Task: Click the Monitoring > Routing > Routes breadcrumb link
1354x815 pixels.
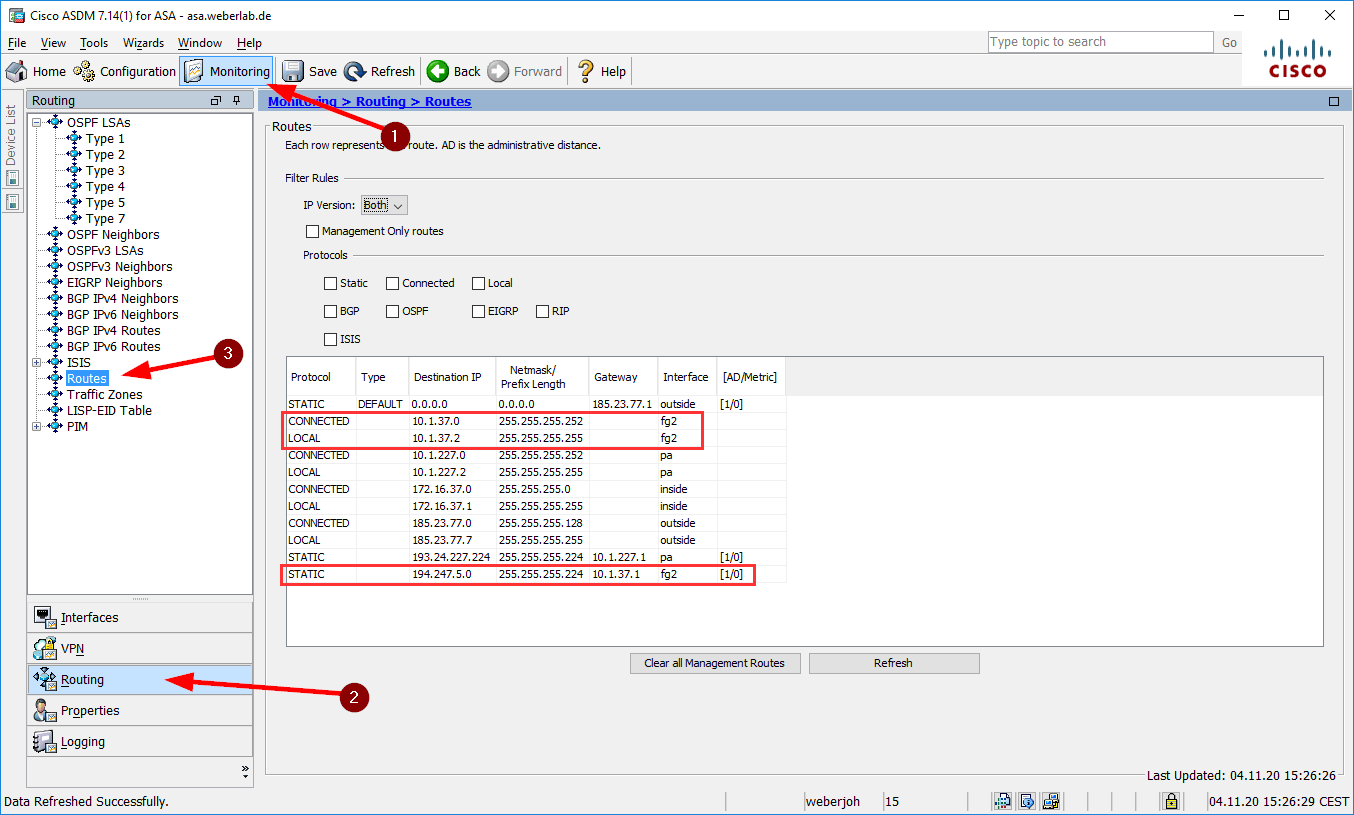Action: (x=369, y=101)
